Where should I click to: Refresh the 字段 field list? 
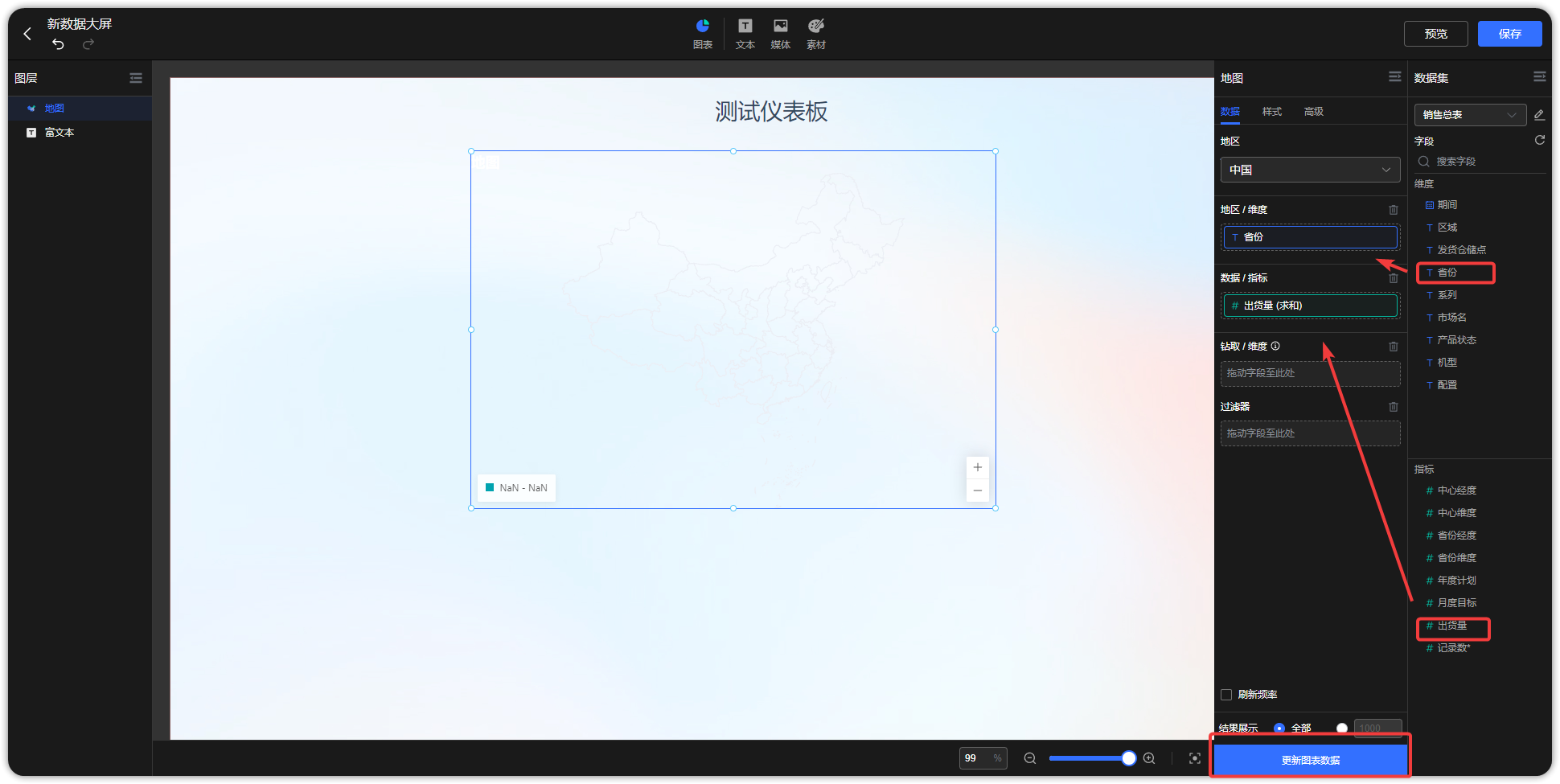[1540, 140]
